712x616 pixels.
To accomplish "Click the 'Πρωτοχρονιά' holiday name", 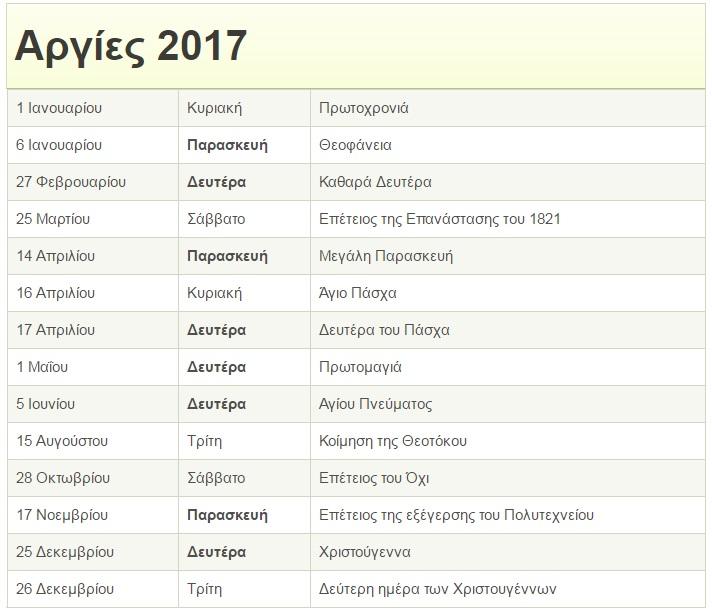I will (x=363, y=108).
